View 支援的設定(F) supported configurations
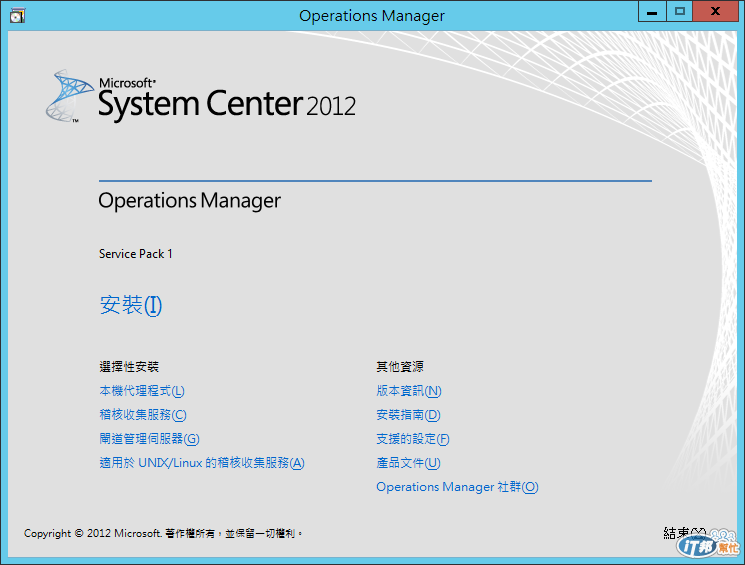The width and height of the screenshot is (745, 565). (x=412, y=439)
